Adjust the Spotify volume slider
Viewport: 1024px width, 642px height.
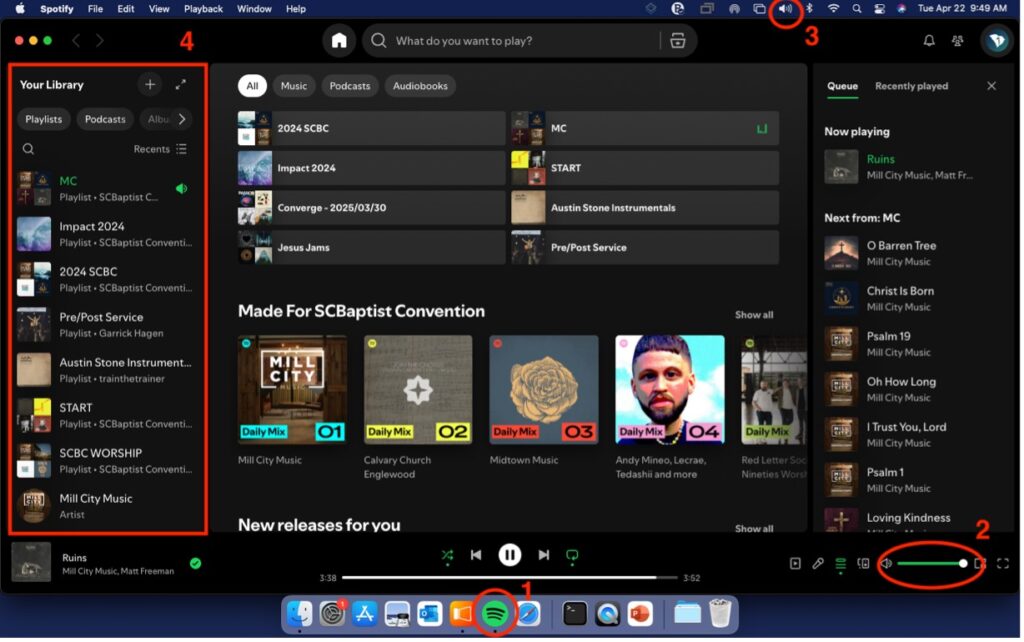click(931, 563)
